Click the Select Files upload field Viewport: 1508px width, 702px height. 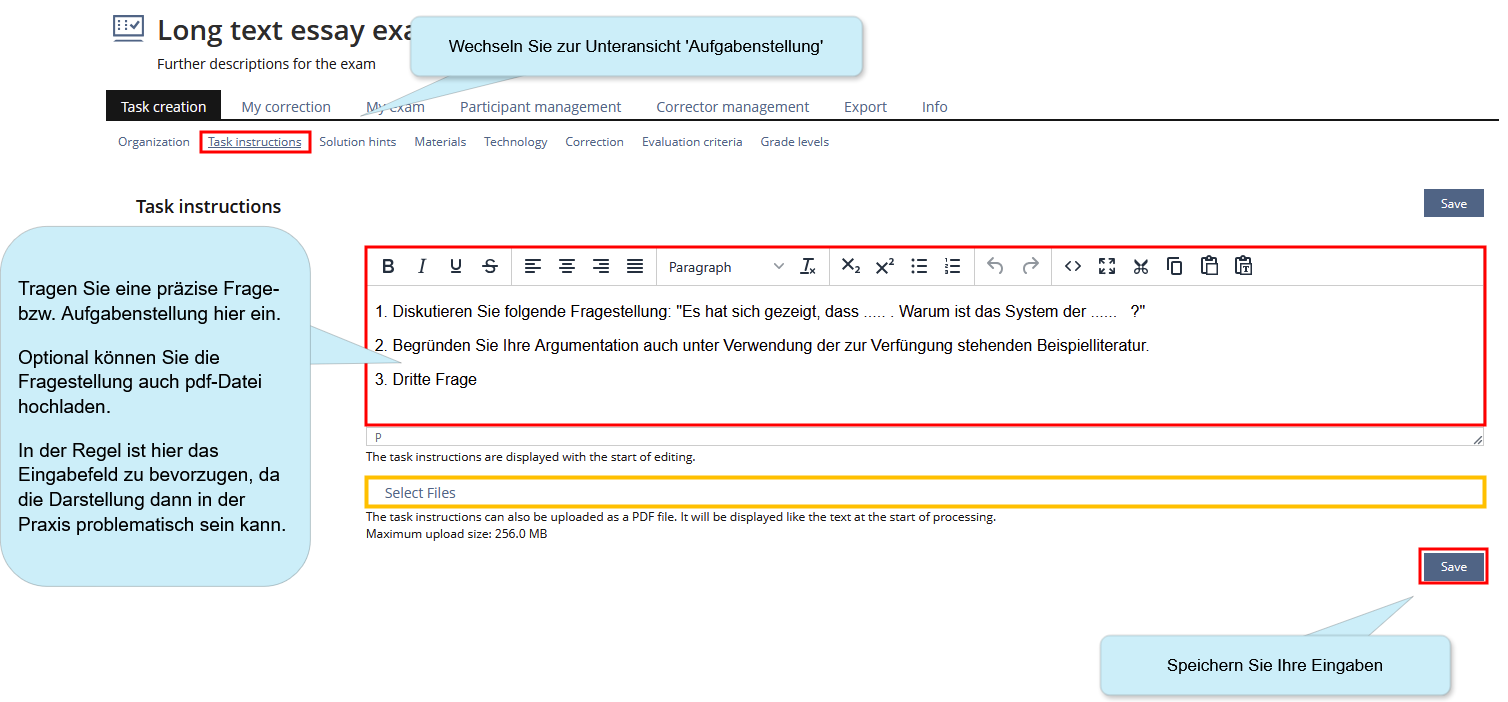tap(924, 493)
